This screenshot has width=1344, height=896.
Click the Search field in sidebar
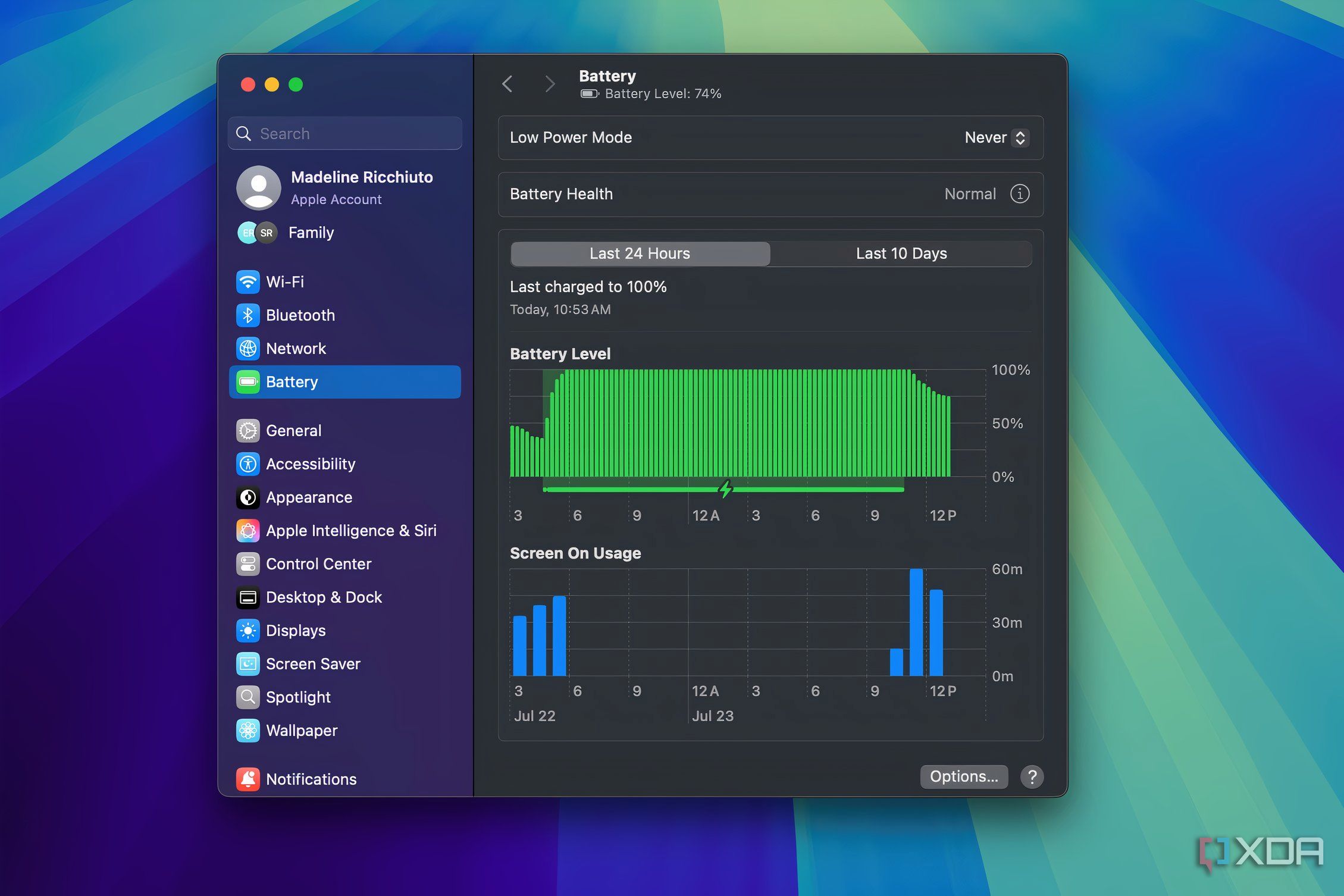point(345,134)
